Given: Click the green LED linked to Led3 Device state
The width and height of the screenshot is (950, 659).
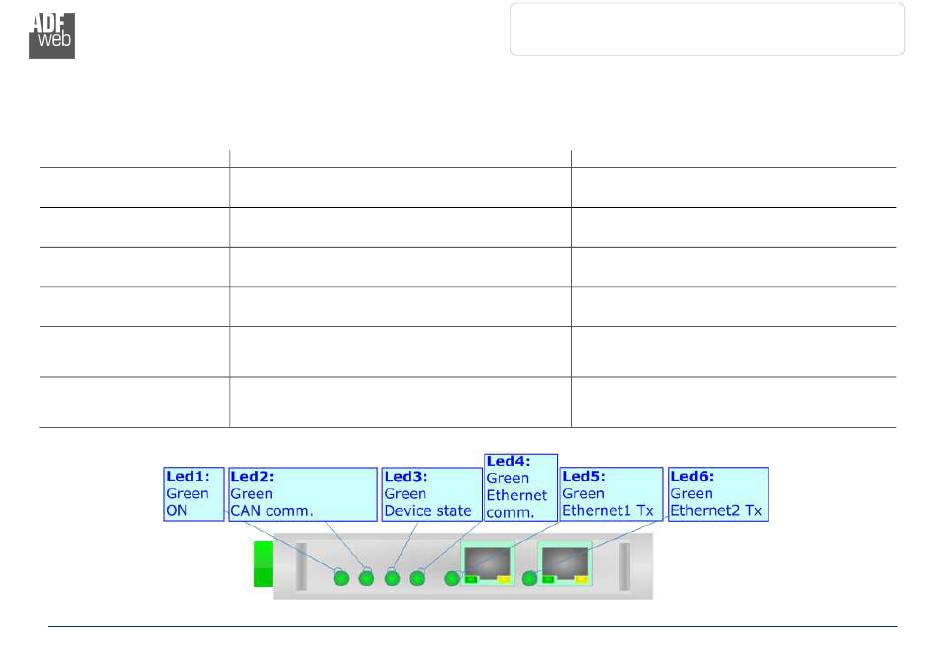Looking at the screenshot, I should 393,578.
